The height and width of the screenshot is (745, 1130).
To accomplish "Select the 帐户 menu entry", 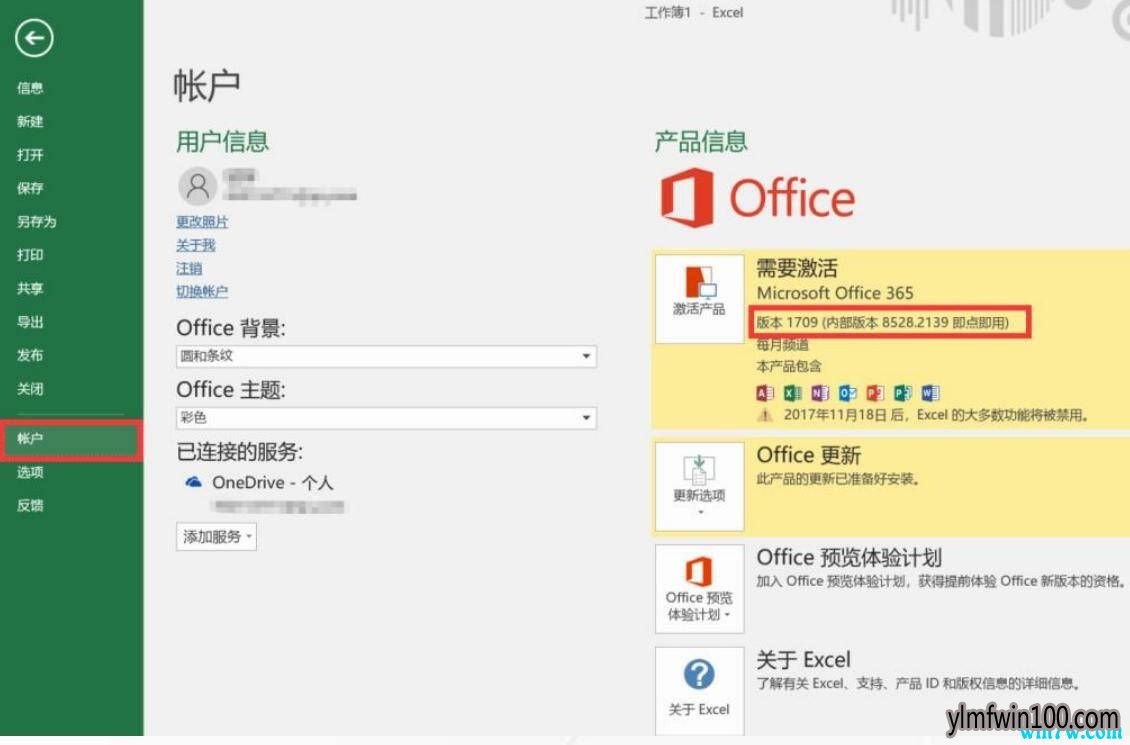I will tap(71, 439).
